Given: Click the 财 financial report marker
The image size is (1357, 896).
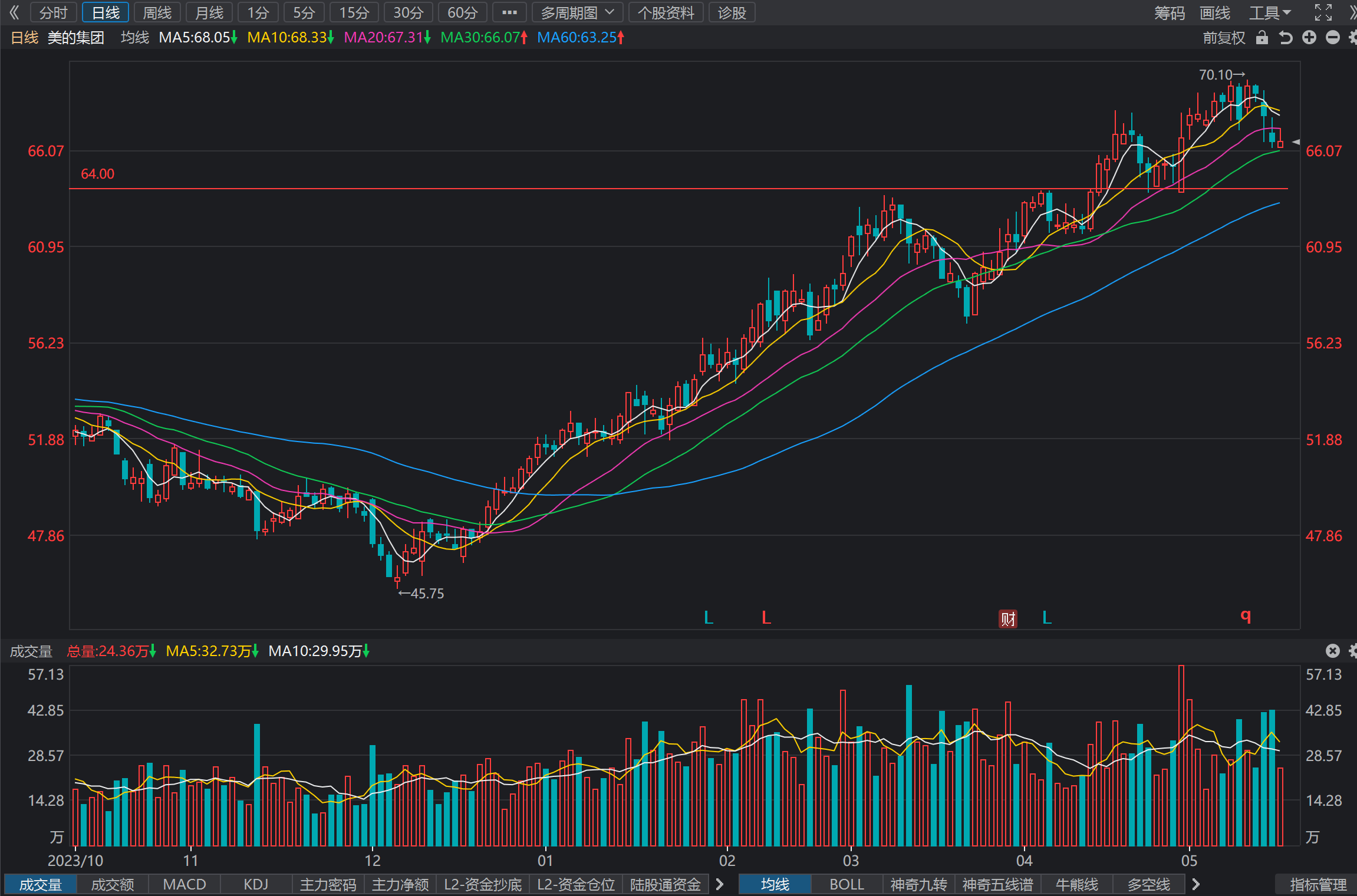Looking at the screenshot, I should coord(1008,619).
